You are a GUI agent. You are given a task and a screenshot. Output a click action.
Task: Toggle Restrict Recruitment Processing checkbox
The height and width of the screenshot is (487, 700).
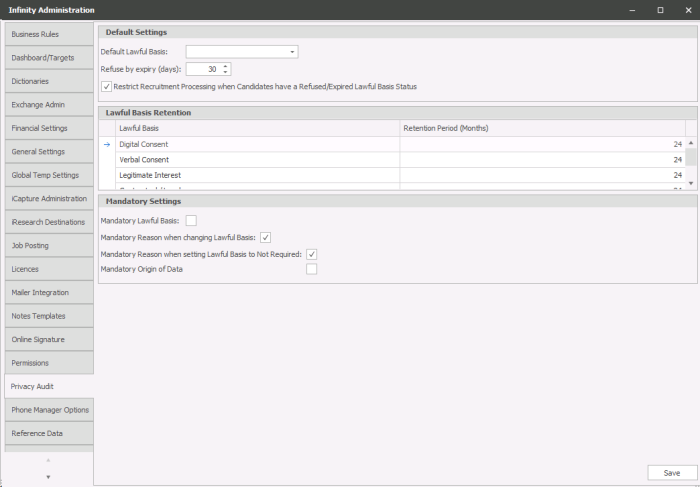click(x=107, y=87)
